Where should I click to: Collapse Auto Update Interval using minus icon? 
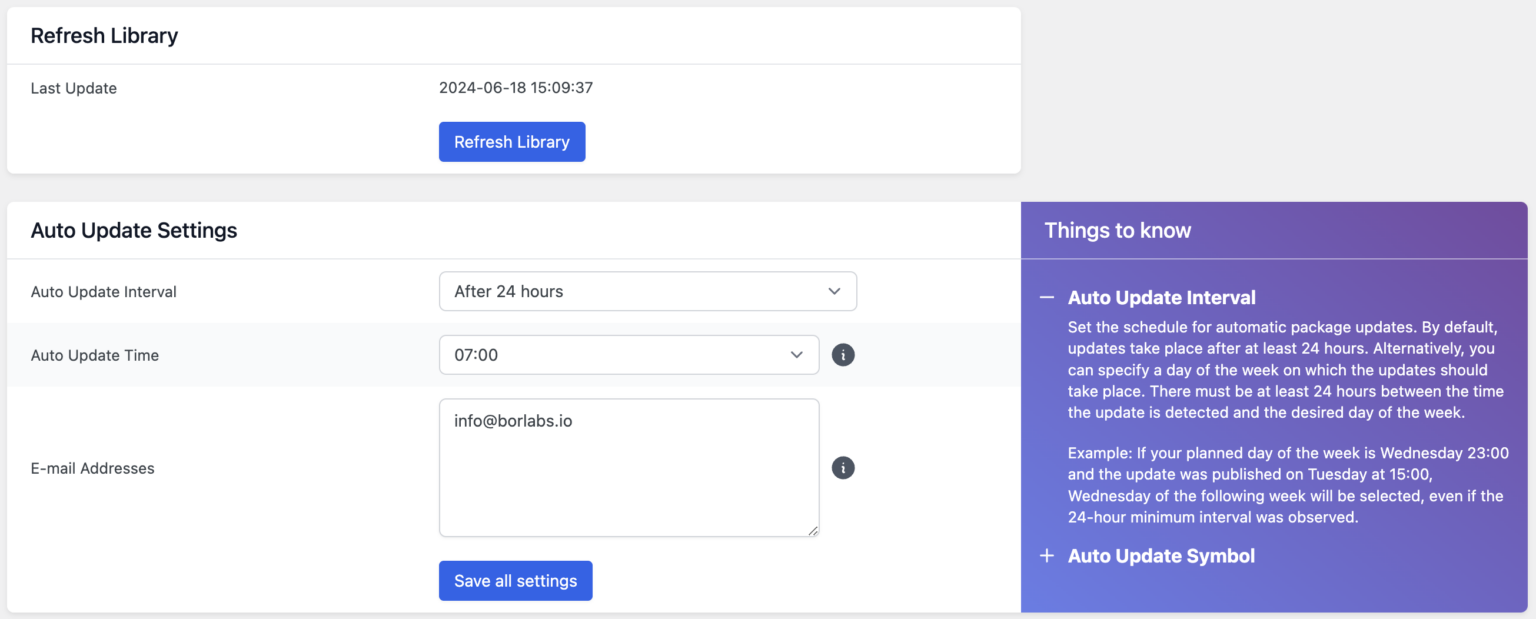click(1047, 298)
